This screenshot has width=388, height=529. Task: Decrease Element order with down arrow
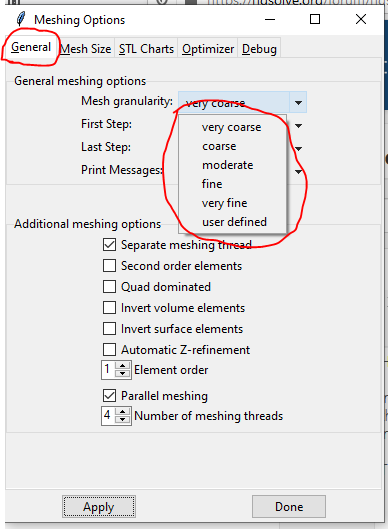coord(122,373)
